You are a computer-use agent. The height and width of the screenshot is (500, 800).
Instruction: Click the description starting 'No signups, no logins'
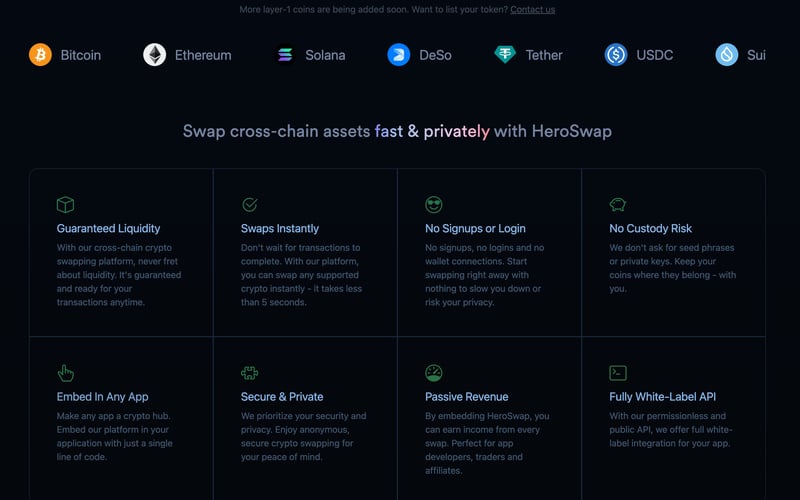485,275
